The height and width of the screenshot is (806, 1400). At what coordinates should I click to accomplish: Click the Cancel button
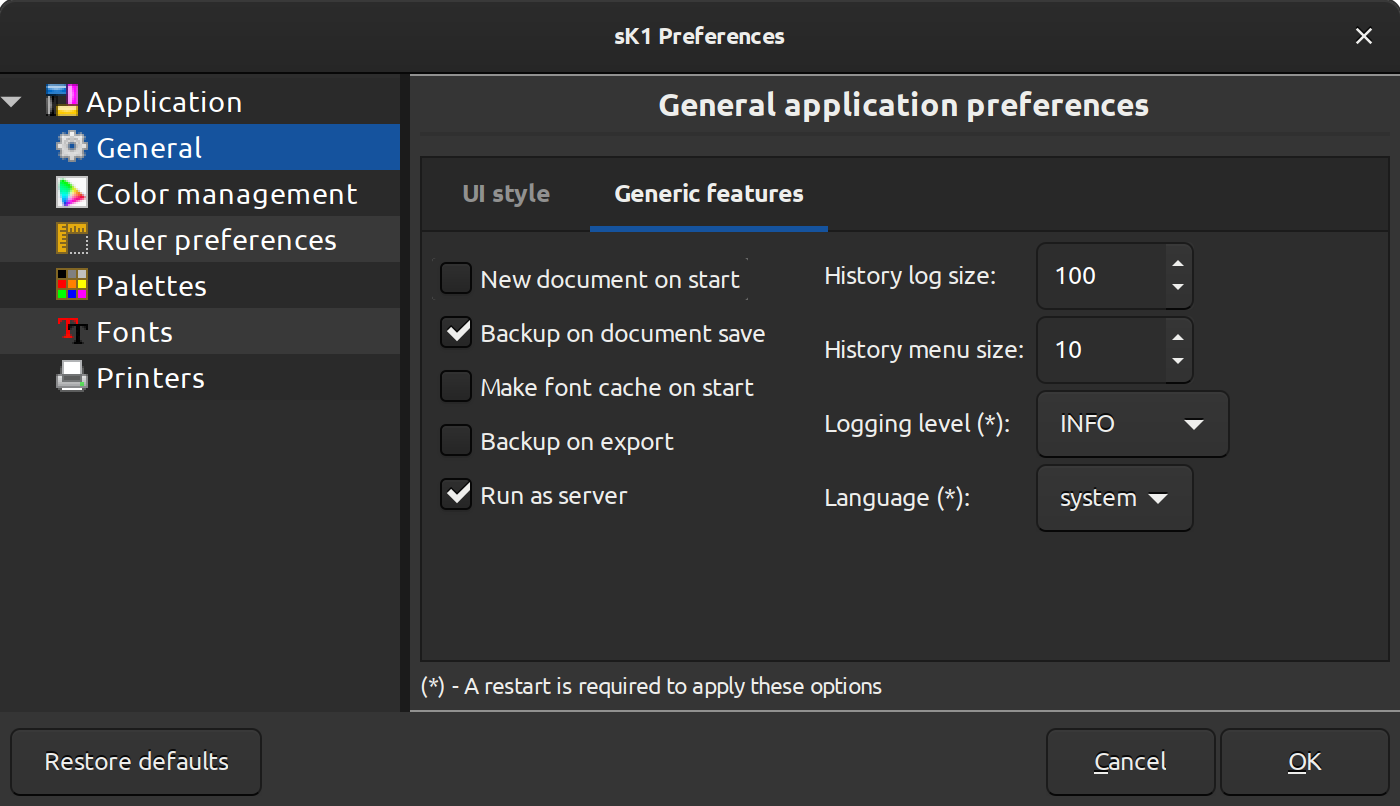pos(1130,761)
